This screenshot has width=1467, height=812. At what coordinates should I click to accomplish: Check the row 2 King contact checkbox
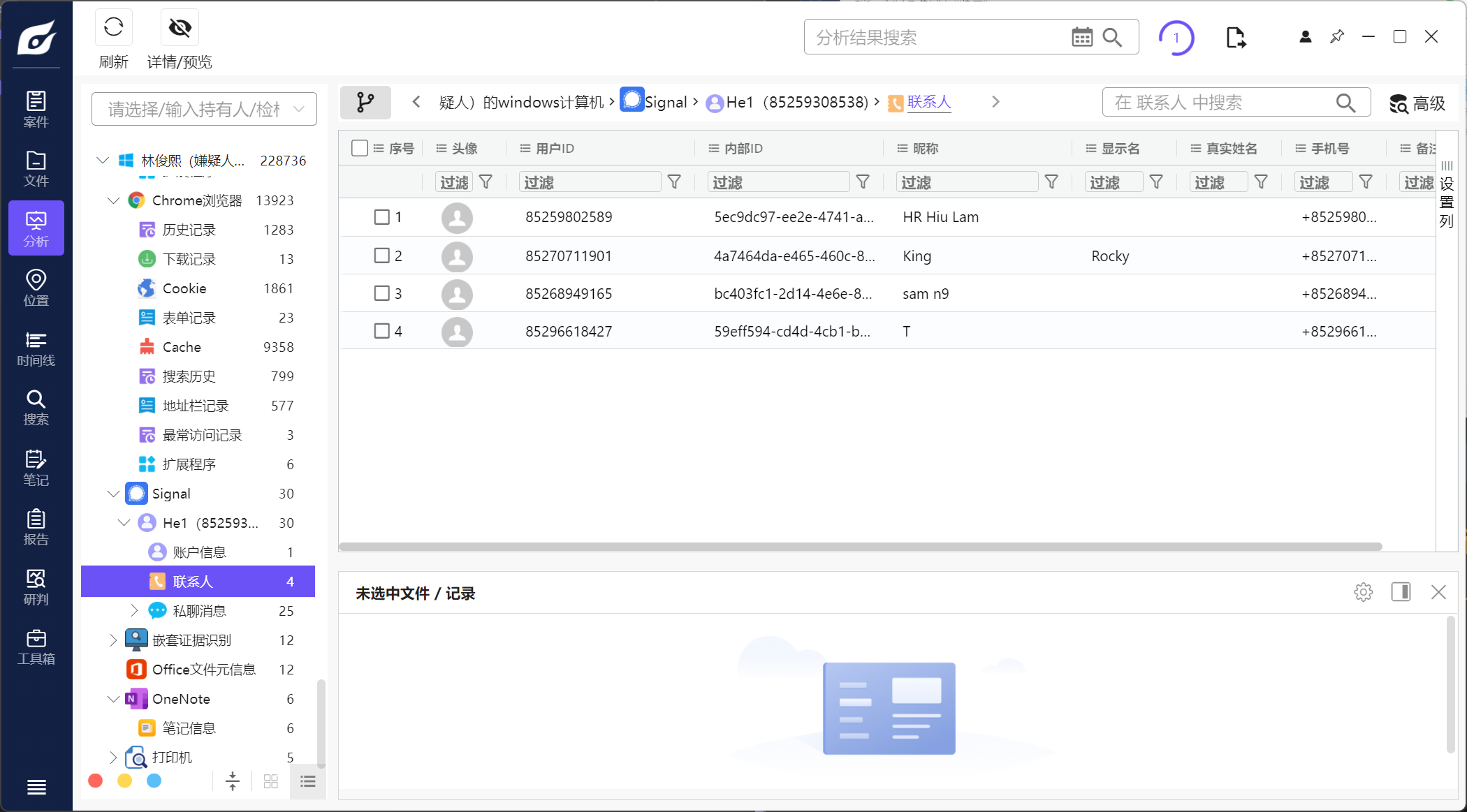coord(381,256)
